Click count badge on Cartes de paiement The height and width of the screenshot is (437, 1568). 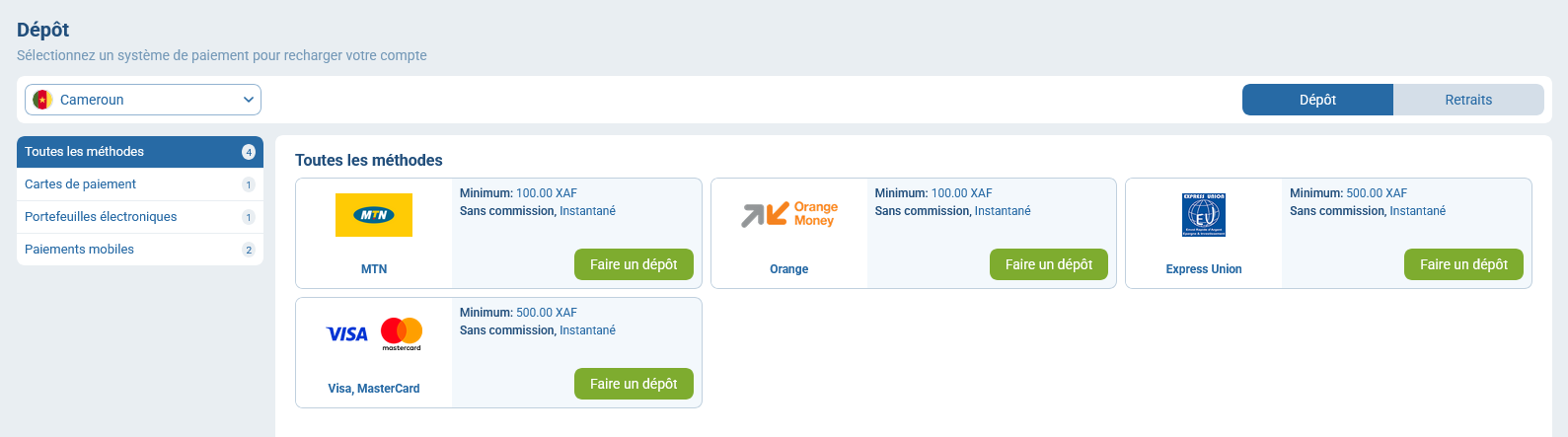pos(249,184)
